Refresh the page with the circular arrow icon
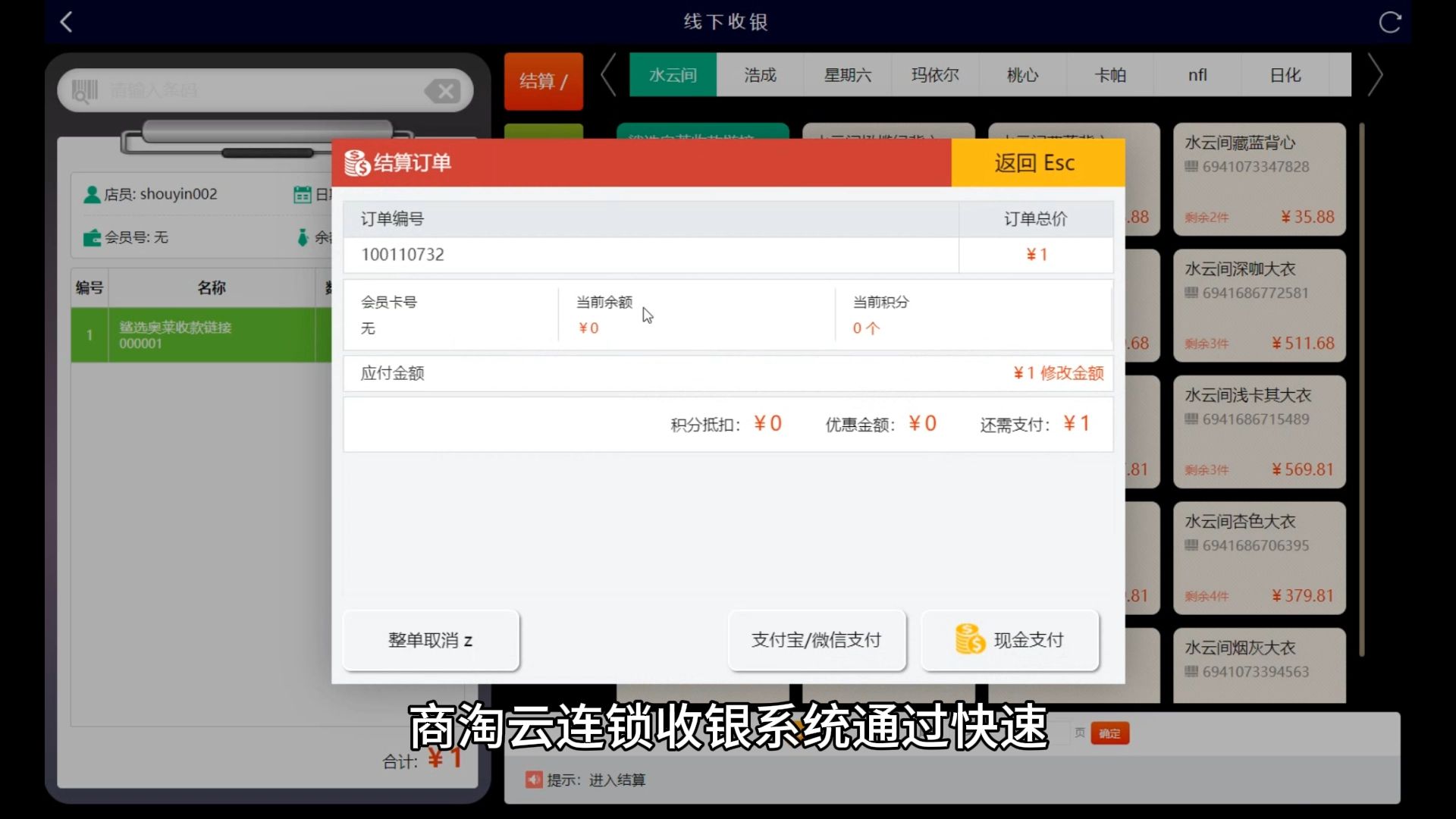 click(1389, 22)
